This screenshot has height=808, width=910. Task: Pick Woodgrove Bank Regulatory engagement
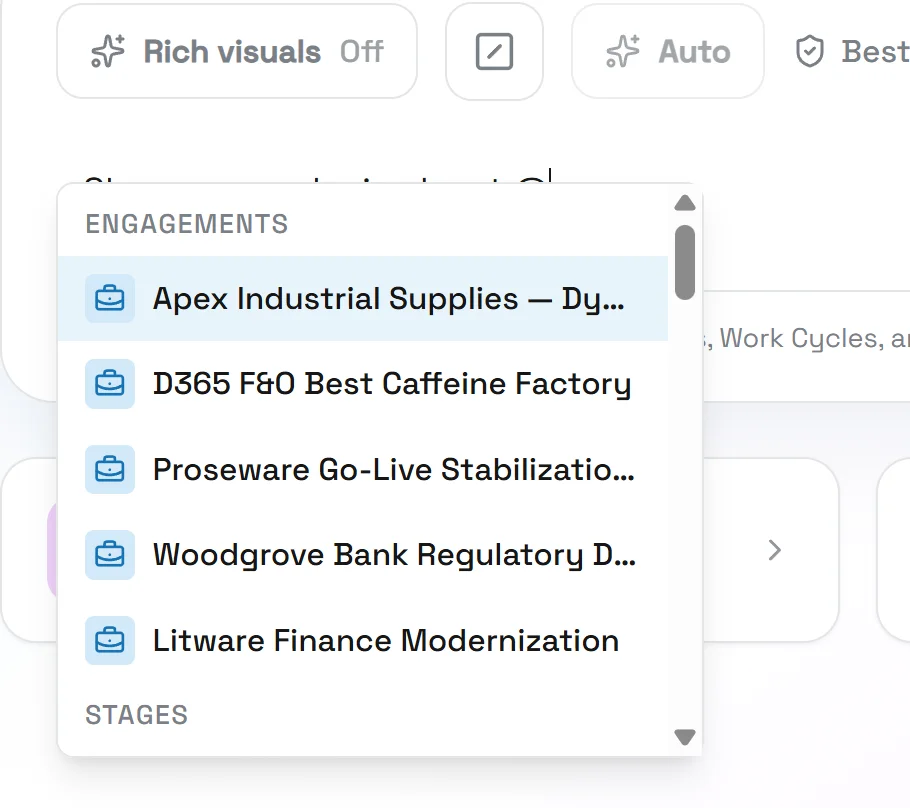[x=363, y=554]
